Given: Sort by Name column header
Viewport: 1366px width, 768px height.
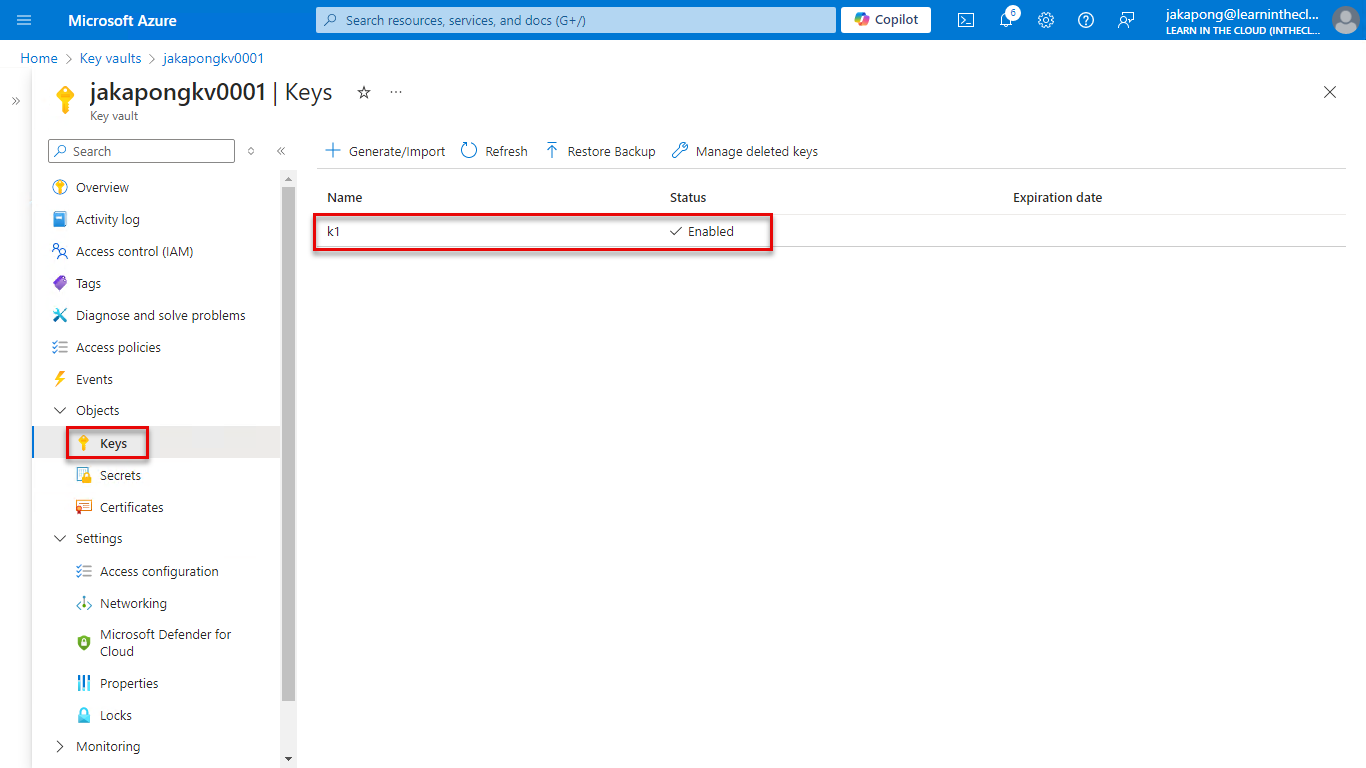Looking at the screenshot, I should tap(345, 197).
